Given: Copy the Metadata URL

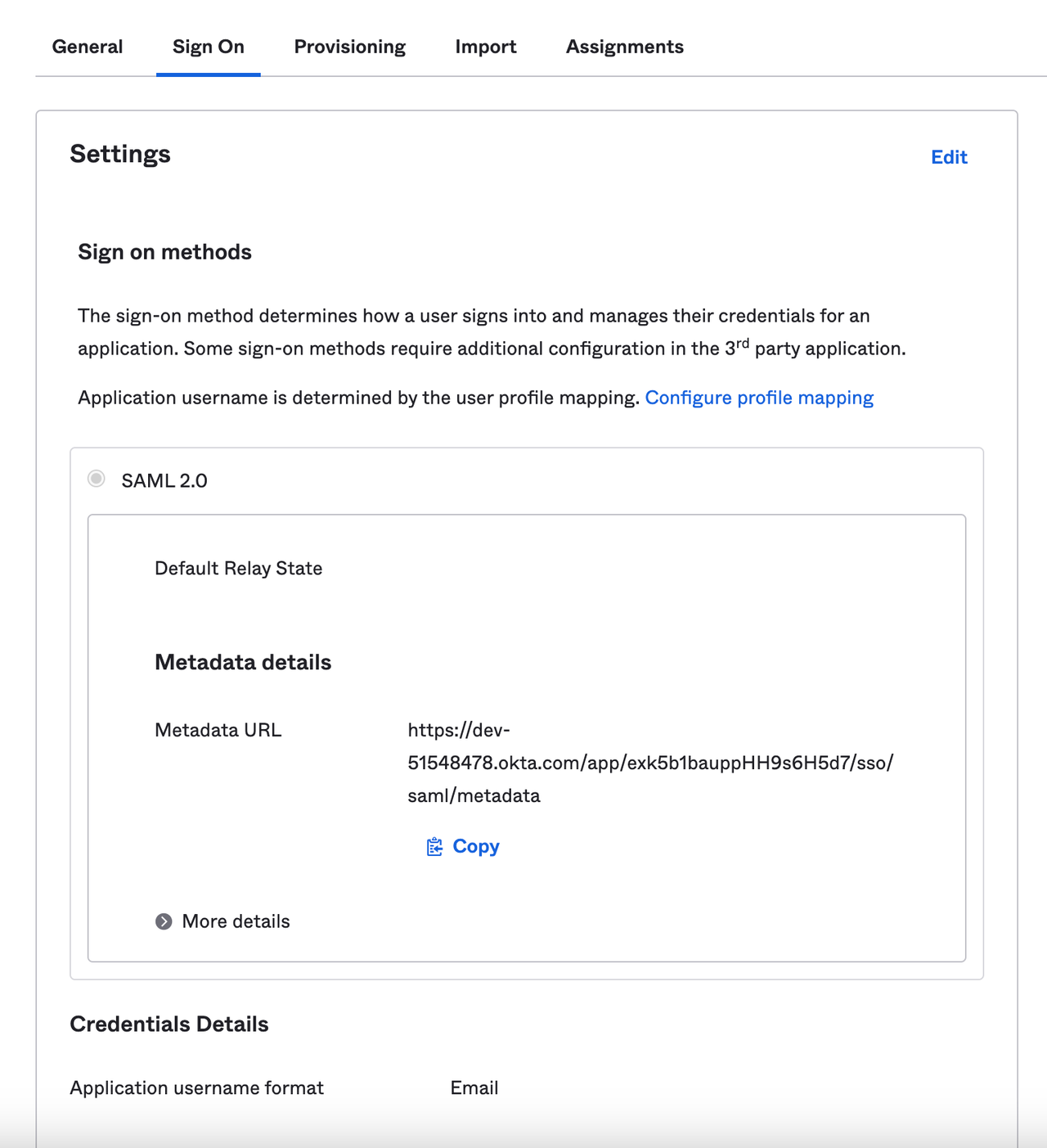Looking at the screenshot, I should click(x=474, y=847).
